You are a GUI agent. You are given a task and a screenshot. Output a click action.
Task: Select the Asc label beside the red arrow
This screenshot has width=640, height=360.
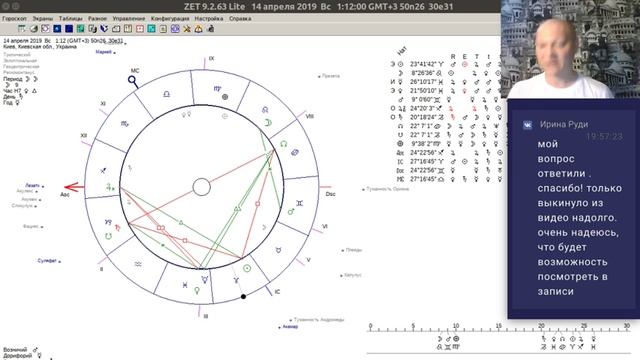point(65,195)
